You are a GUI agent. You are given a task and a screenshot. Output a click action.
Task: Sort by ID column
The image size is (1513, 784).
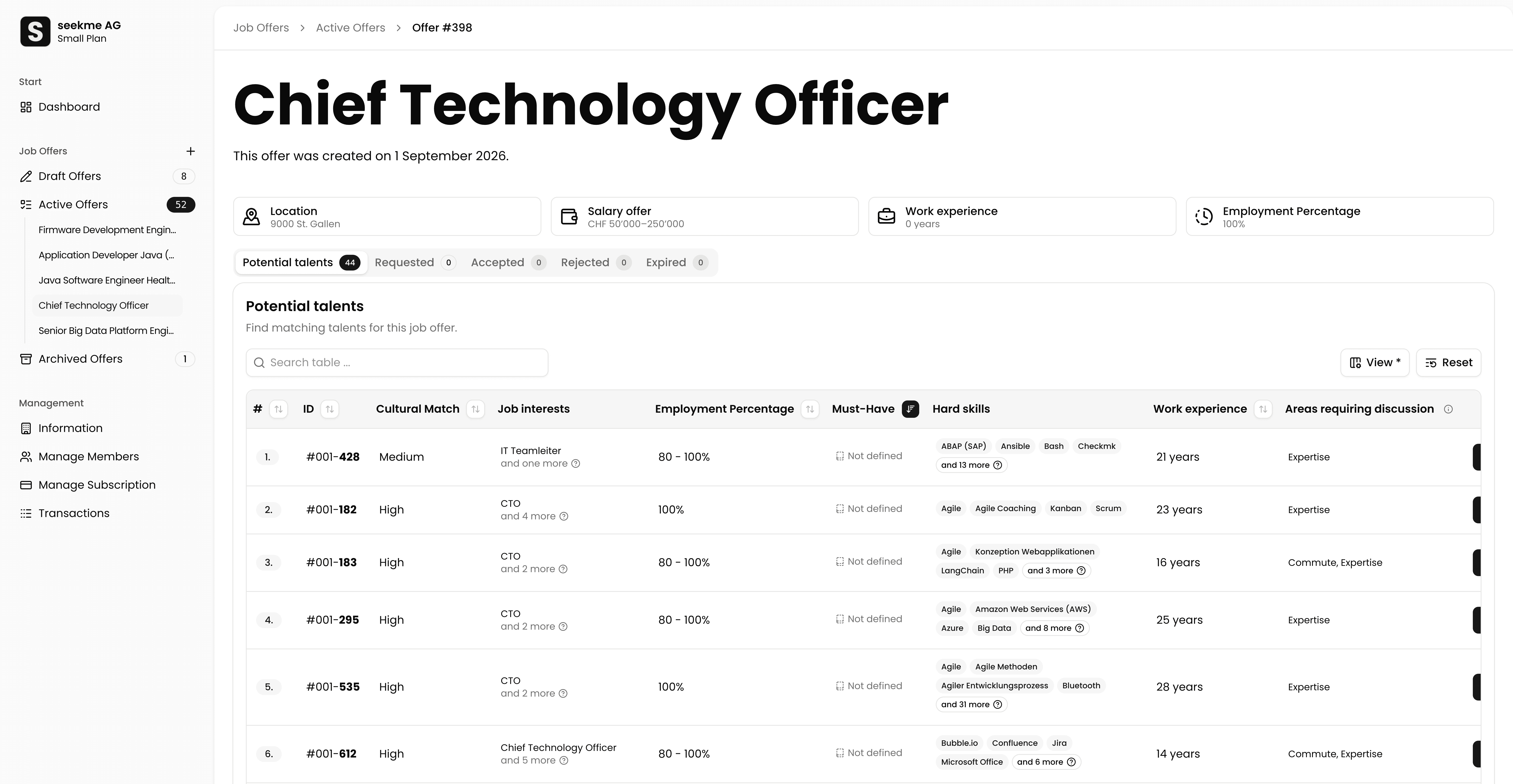coord(330,409)
